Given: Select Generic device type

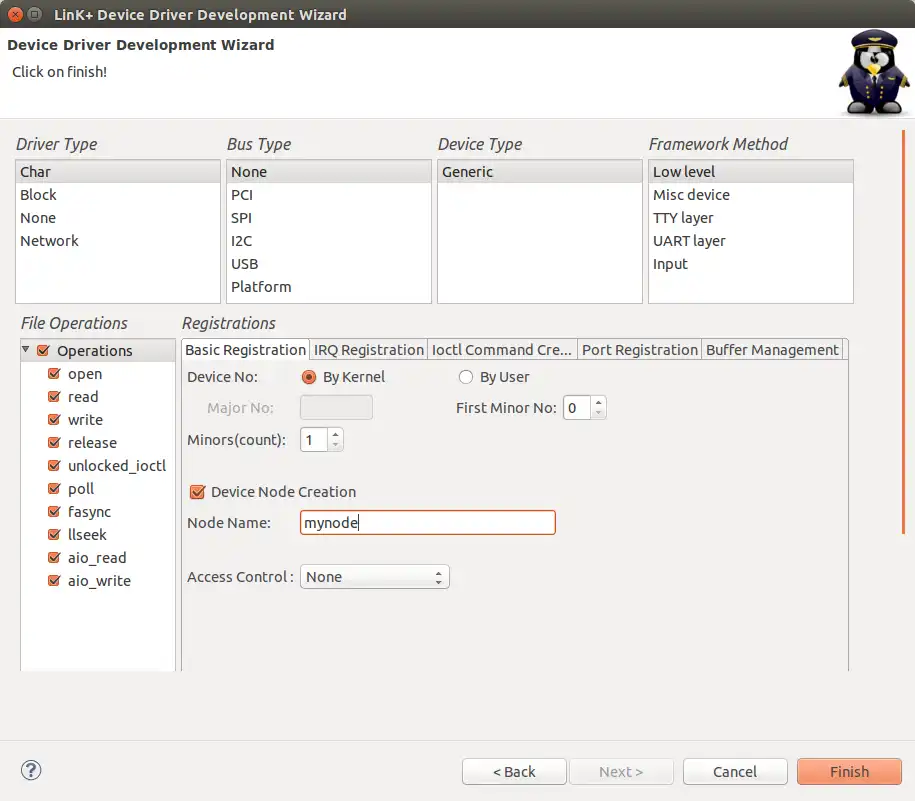Looking at the screenshot, I should point(540,172).
